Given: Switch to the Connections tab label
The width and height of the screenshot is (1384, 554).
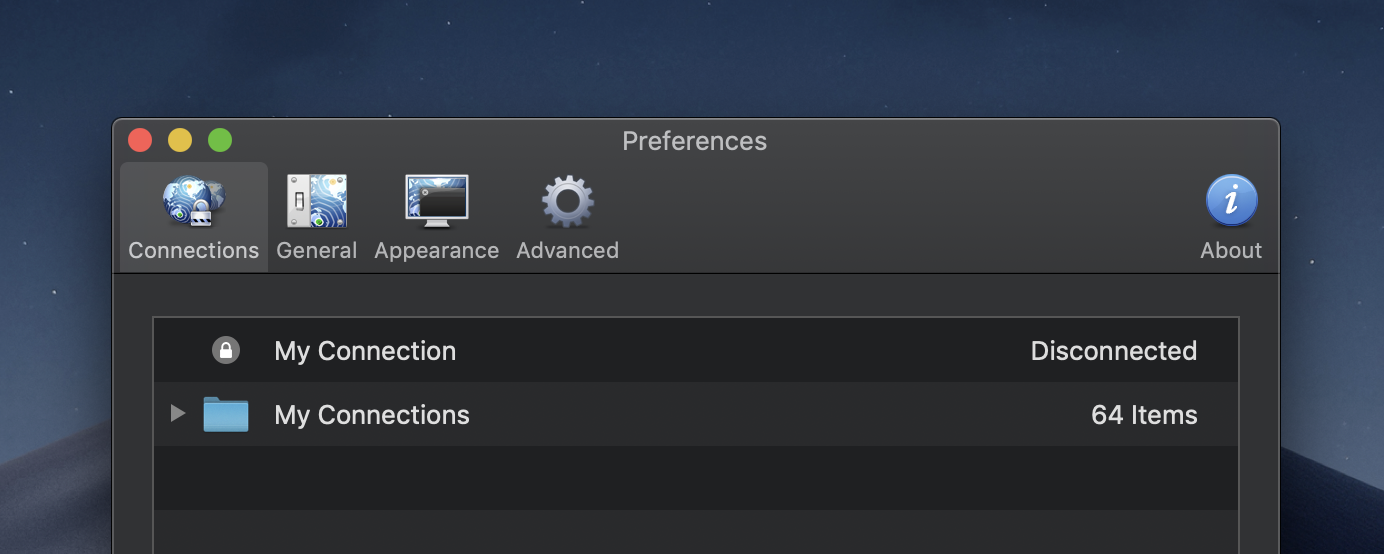Looking at the screenshot, I should (194, 251).
